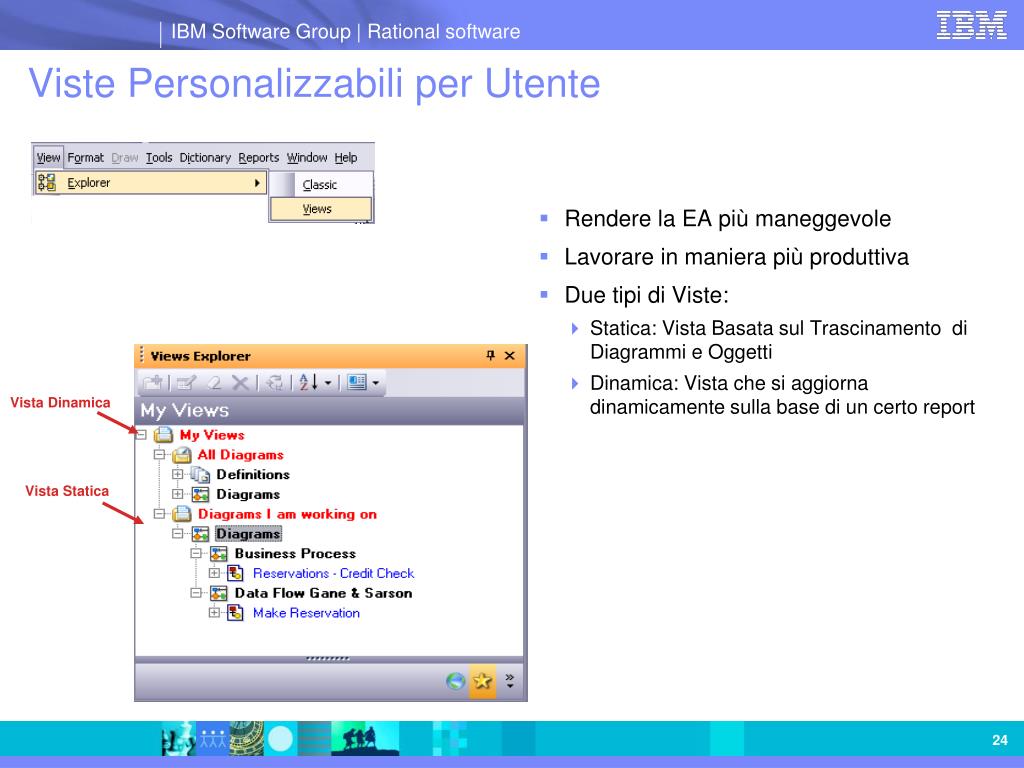Image resolution: width=1024 pixels, height=768 pixels.
Task: Collapse the All Diagrams node
Action: pos(159,455)
